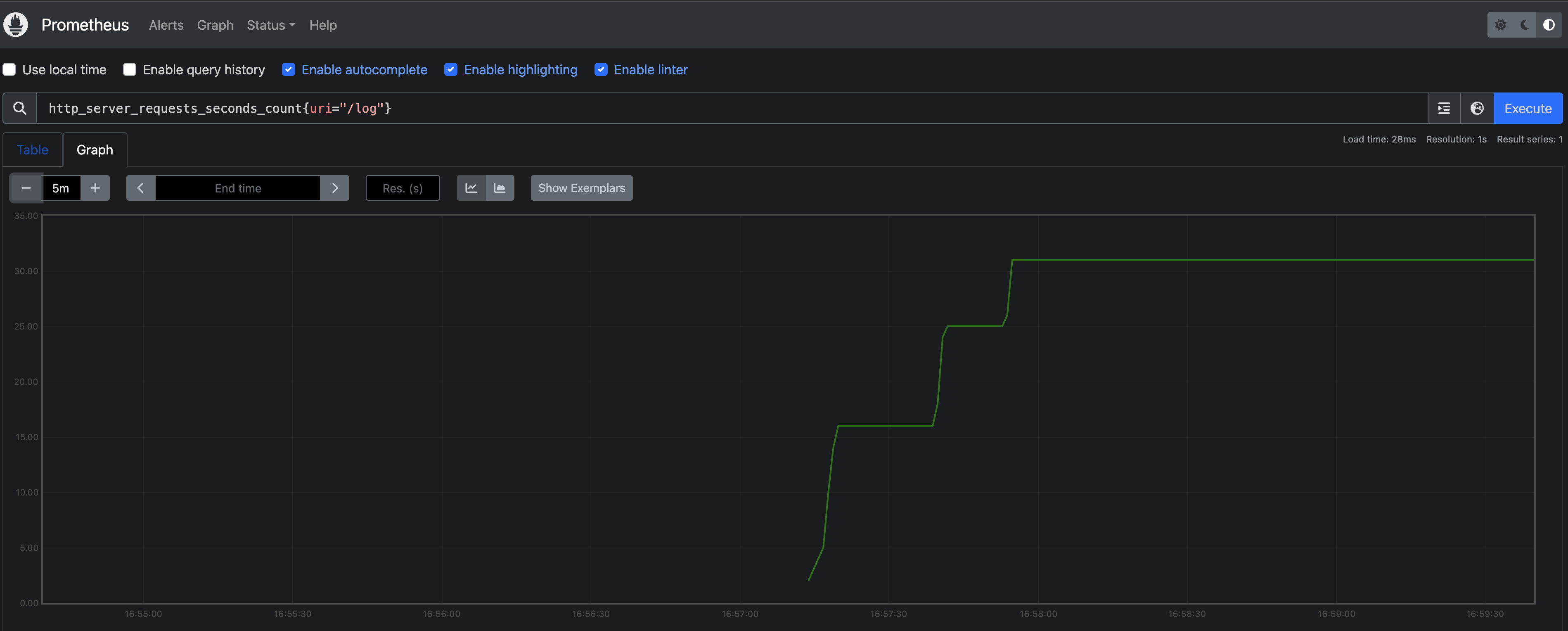
Task: Click the Resolution: 1s text
Action: tap(1456, 140)
